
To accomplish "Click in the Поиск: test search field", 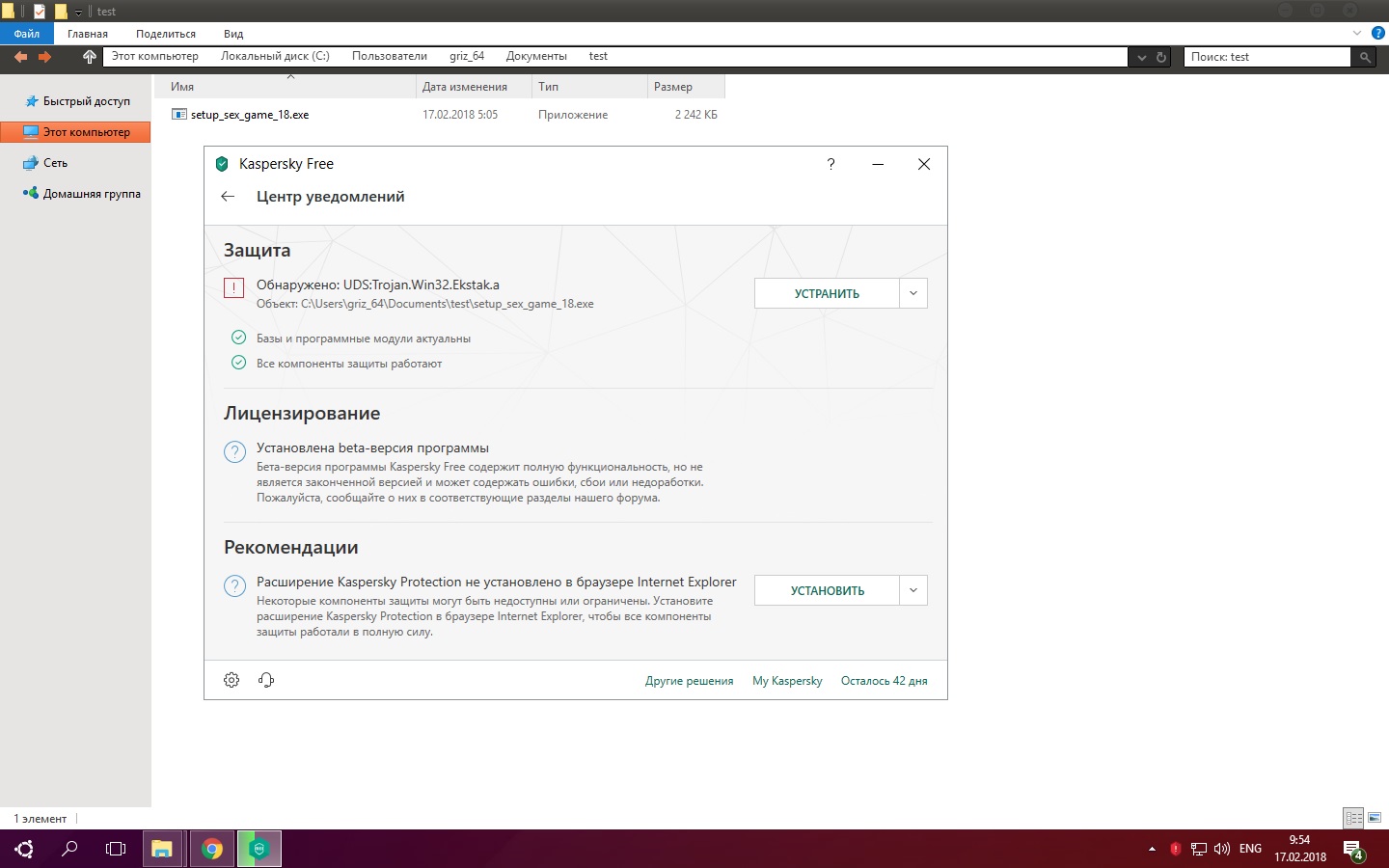I will (x=1267, y=57).
